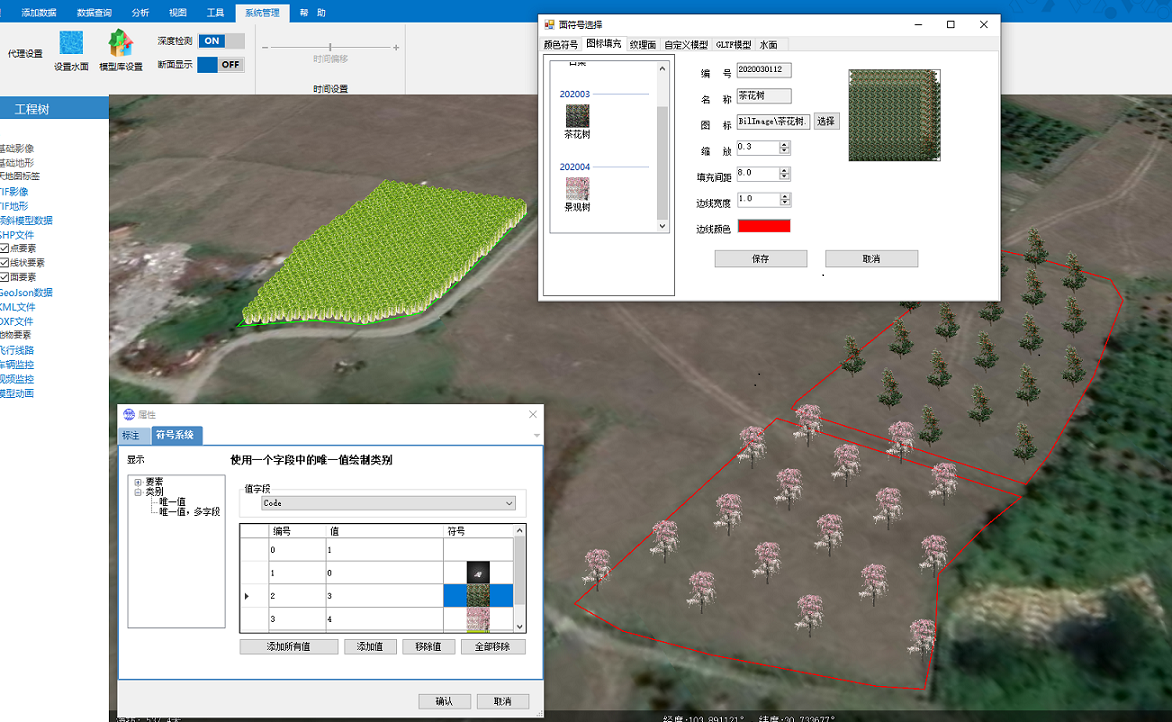Click the 添加所有值 button

(x=288, y=647)
